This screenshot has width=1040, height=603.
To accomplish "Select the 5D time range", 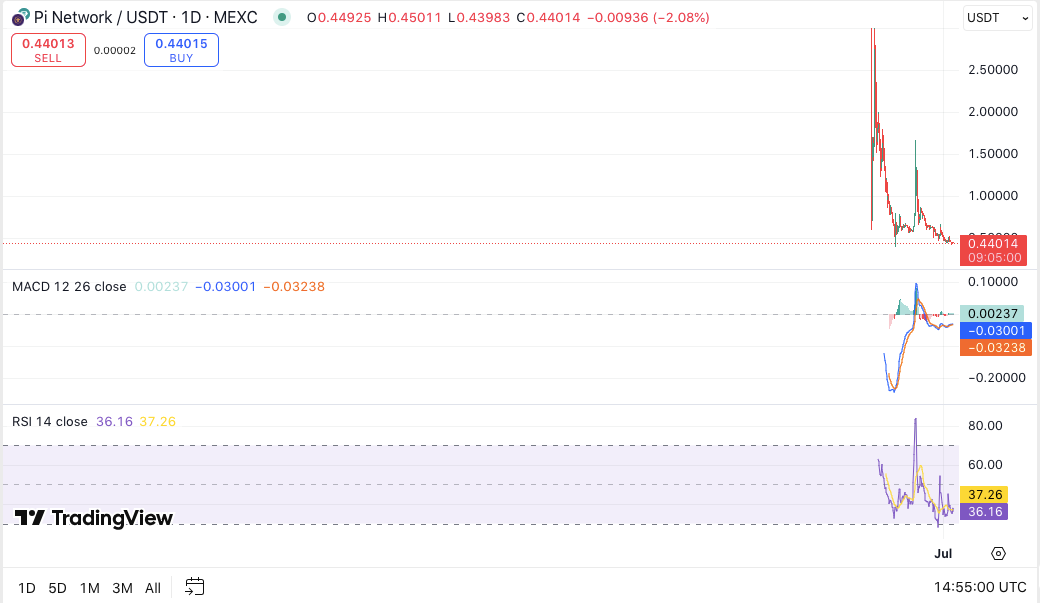I will pos(58,588).
